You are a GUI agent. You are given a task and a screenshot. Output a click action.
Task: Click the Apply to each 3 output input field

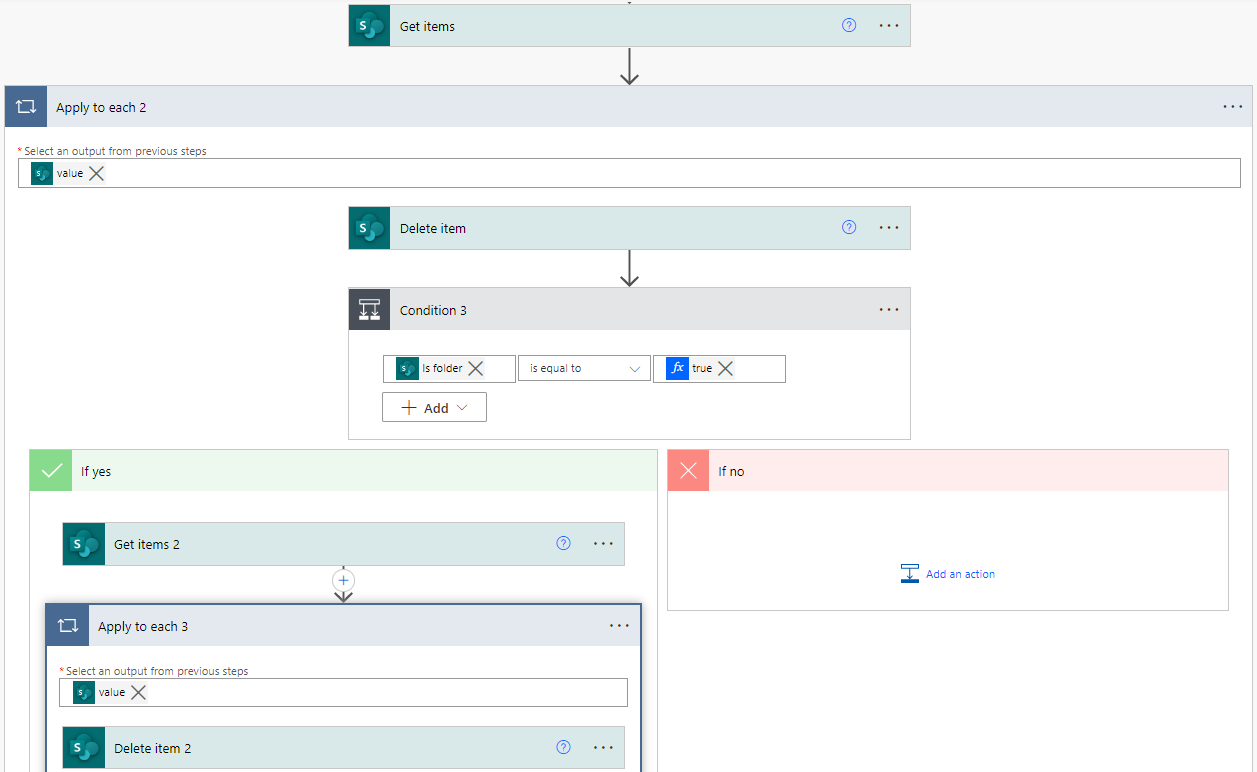pyautogui.click(x=343, y=692)
